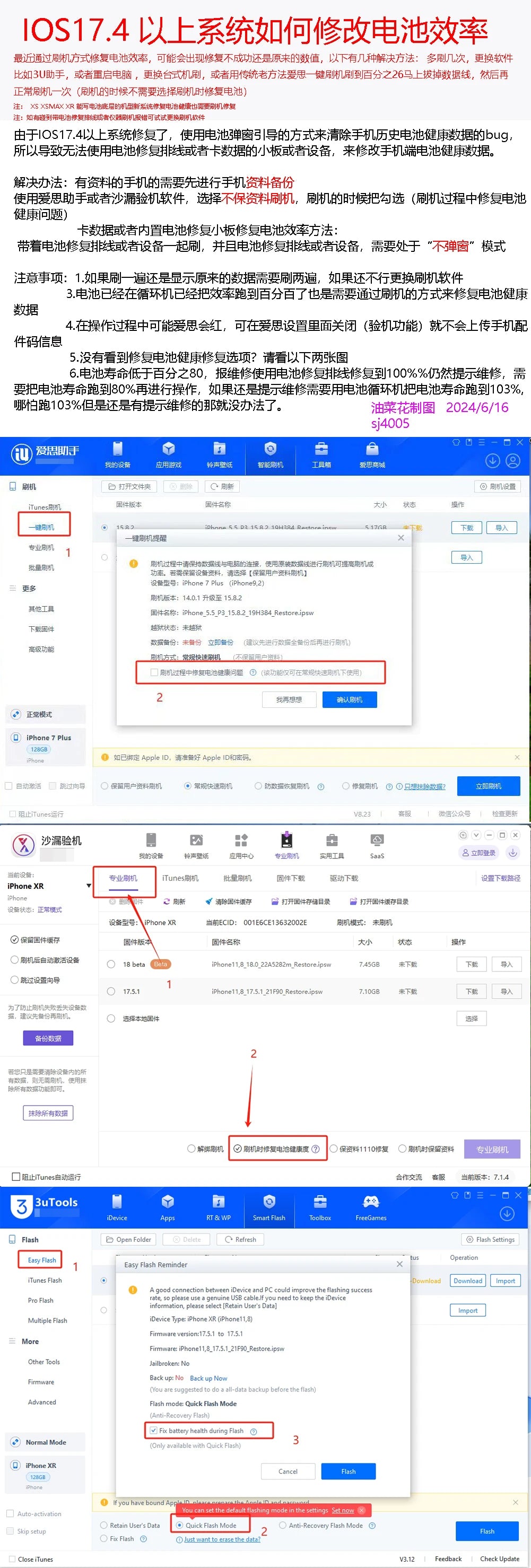Open the Apps icon in 3uTools
The width and height of the screenshot is (531, 1568).
point(168,1202)
